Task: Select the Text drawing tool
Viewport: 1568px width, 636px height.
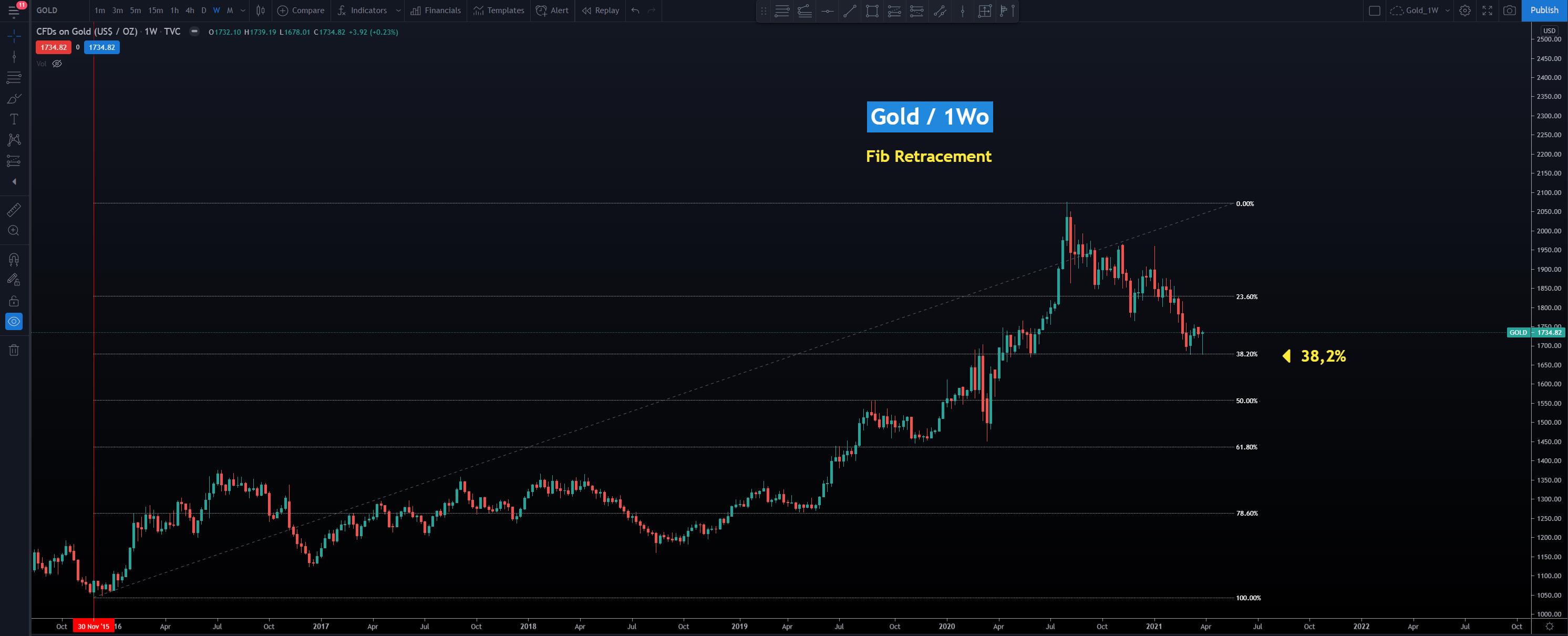Action: pyautogui.click(x=14, y=119)
